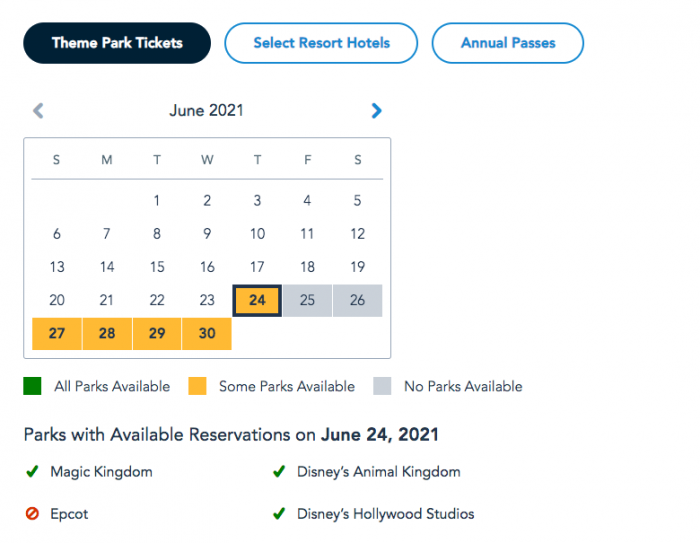Select the unavailable June 25 date

tap(307, 300)
